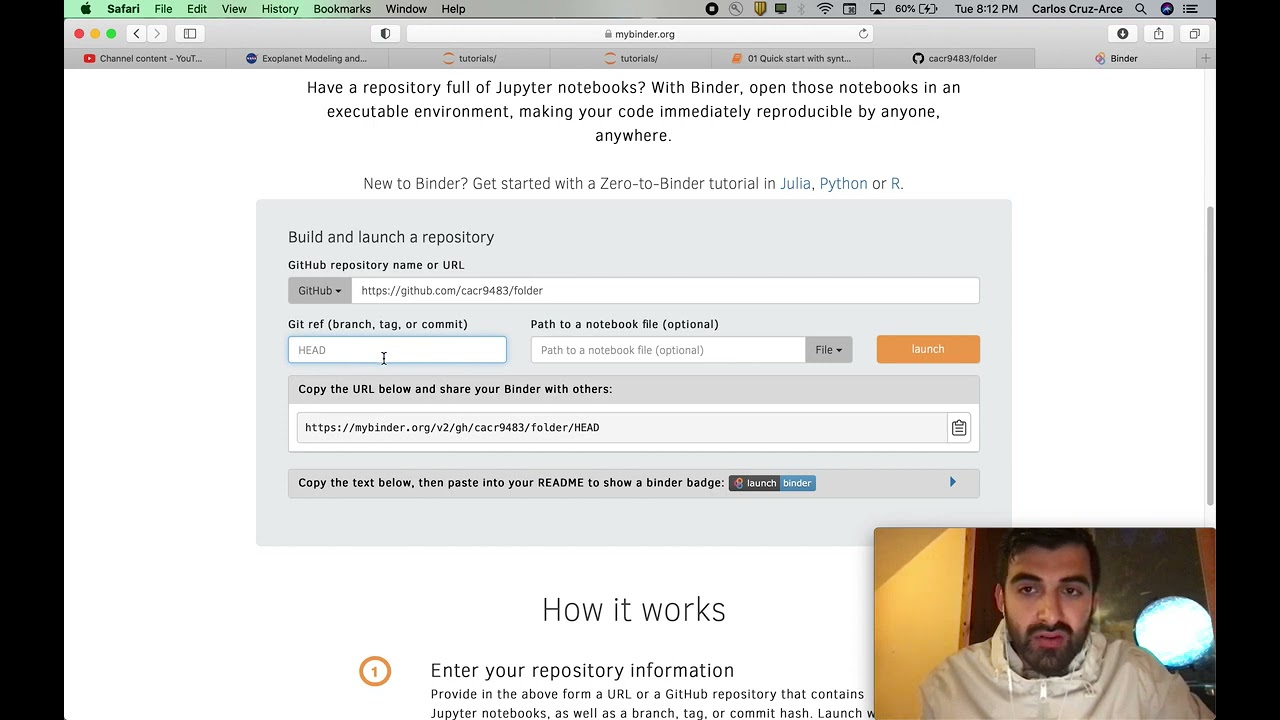Click the Bluetooth icon in the menu bar
This screenshot has width=1280, height=720.
802,9
